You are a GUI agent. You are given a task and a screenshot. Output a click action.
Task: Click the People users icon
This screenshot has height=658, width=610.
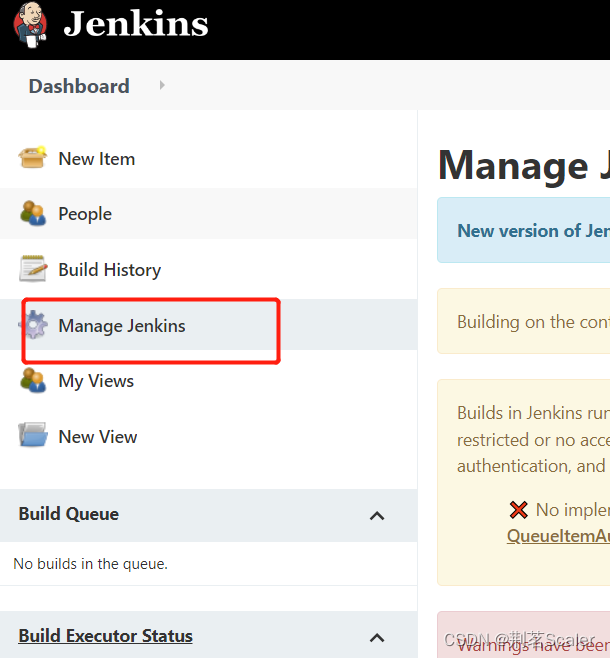click(x=33, y=213)
